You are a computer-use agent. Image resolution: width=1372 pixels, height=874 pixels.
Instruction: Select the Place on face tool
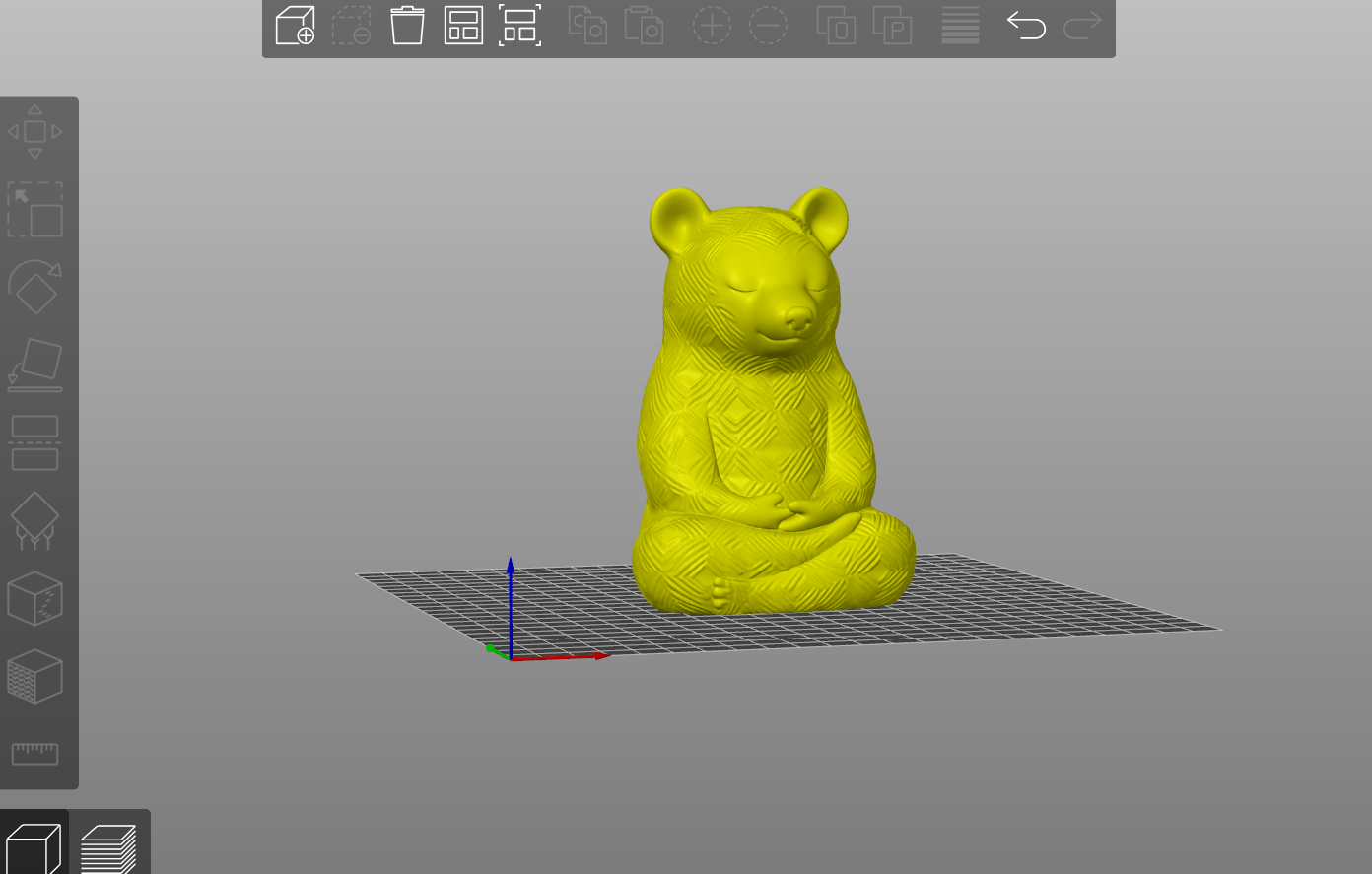[x=34, y=365]
